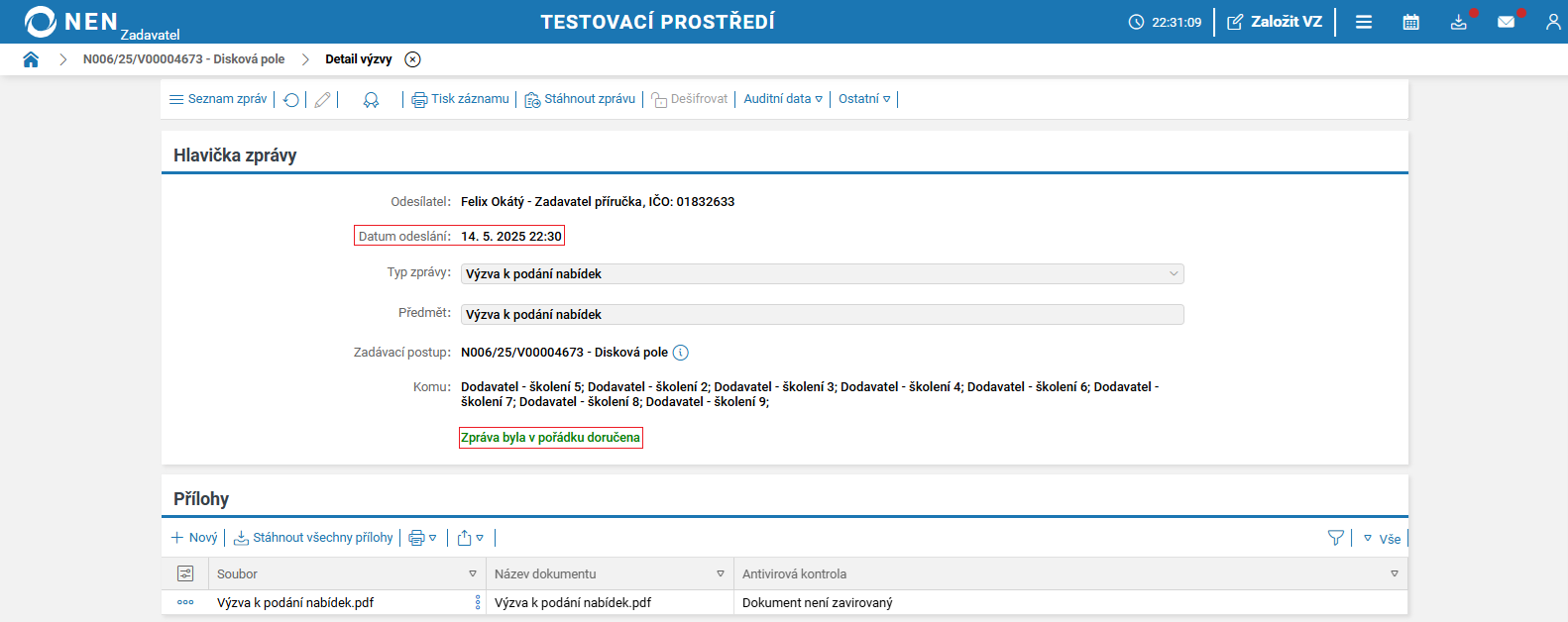This screenshot has height=622, width=1568.
Task: Click the filter funnel icon in Přílohy
Action: click(1336, 538)
